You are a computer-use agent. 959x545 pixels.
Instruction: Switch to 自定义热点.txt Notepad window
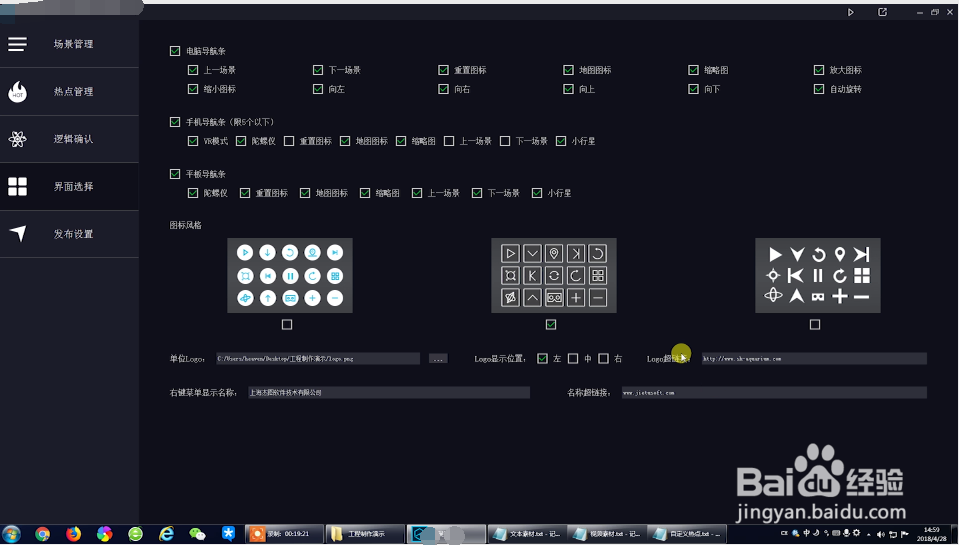687,534
